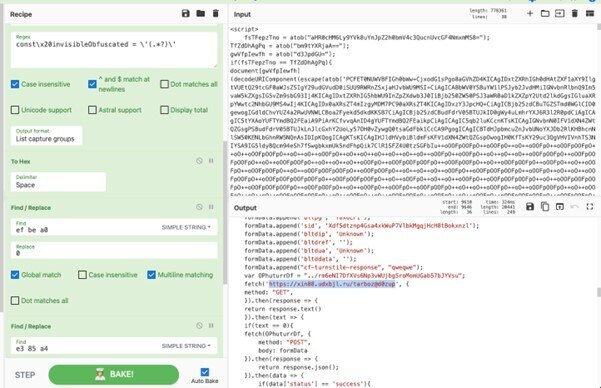Save output to file
This screenshot has height=388, width=601.
coord(530,207)
